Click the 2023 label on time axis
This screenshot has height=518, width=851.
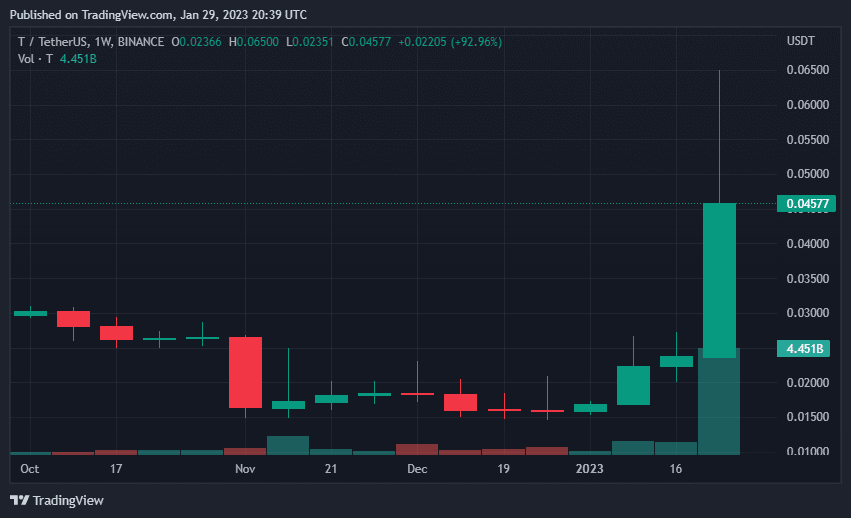pyautogui.click(x=589, y=469)
